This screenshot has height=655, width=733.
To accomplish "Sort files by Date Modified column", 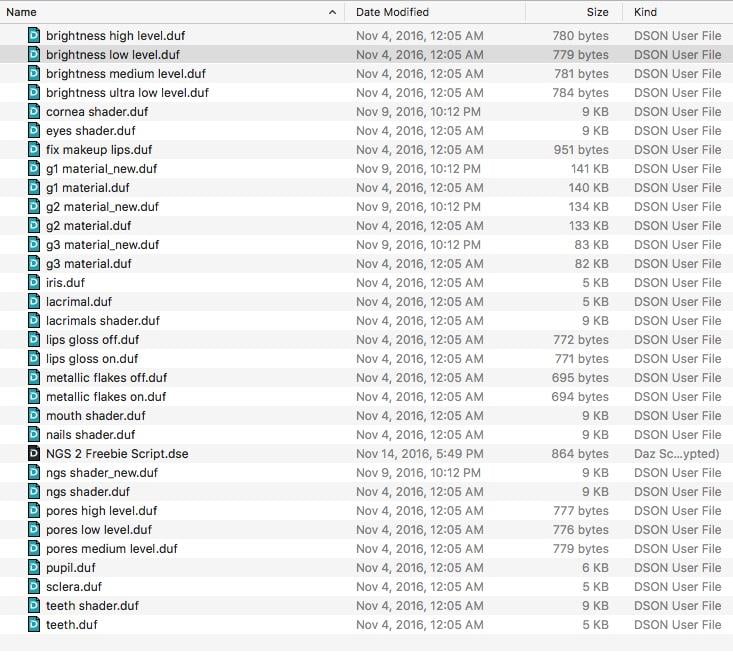I will pyautogui.click(x=392, y=12).
